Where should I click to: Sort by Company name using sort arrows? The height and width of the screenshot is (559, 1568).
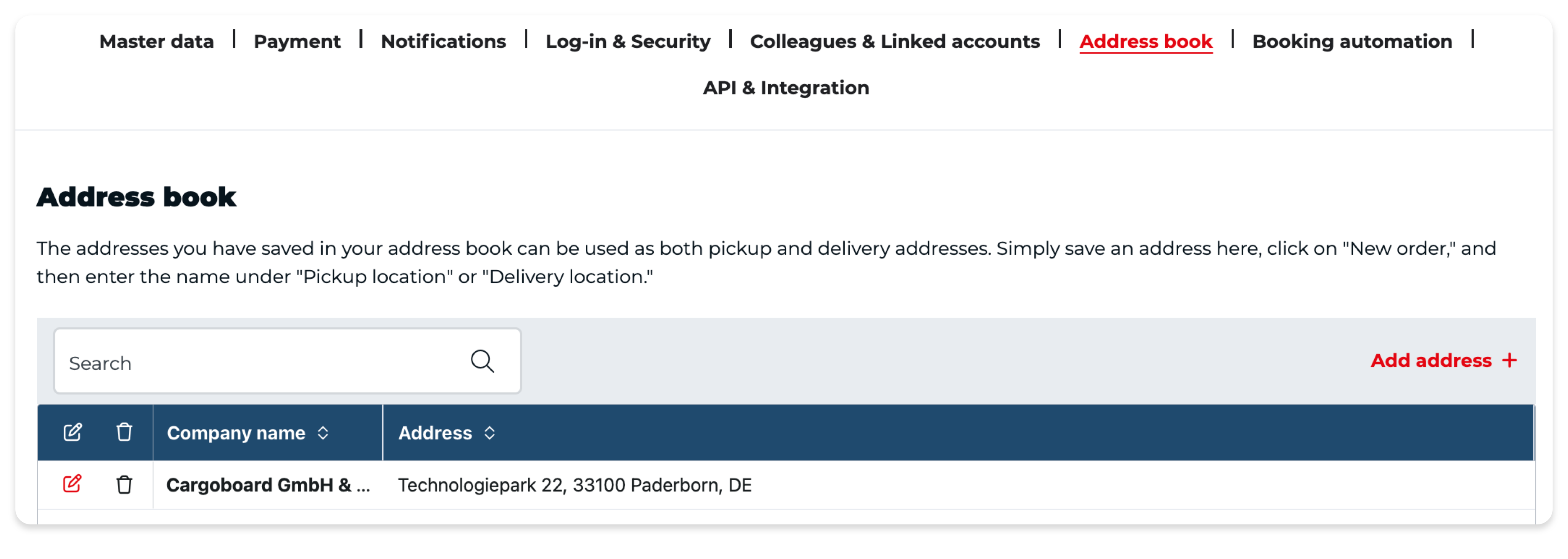coord(323,433)
